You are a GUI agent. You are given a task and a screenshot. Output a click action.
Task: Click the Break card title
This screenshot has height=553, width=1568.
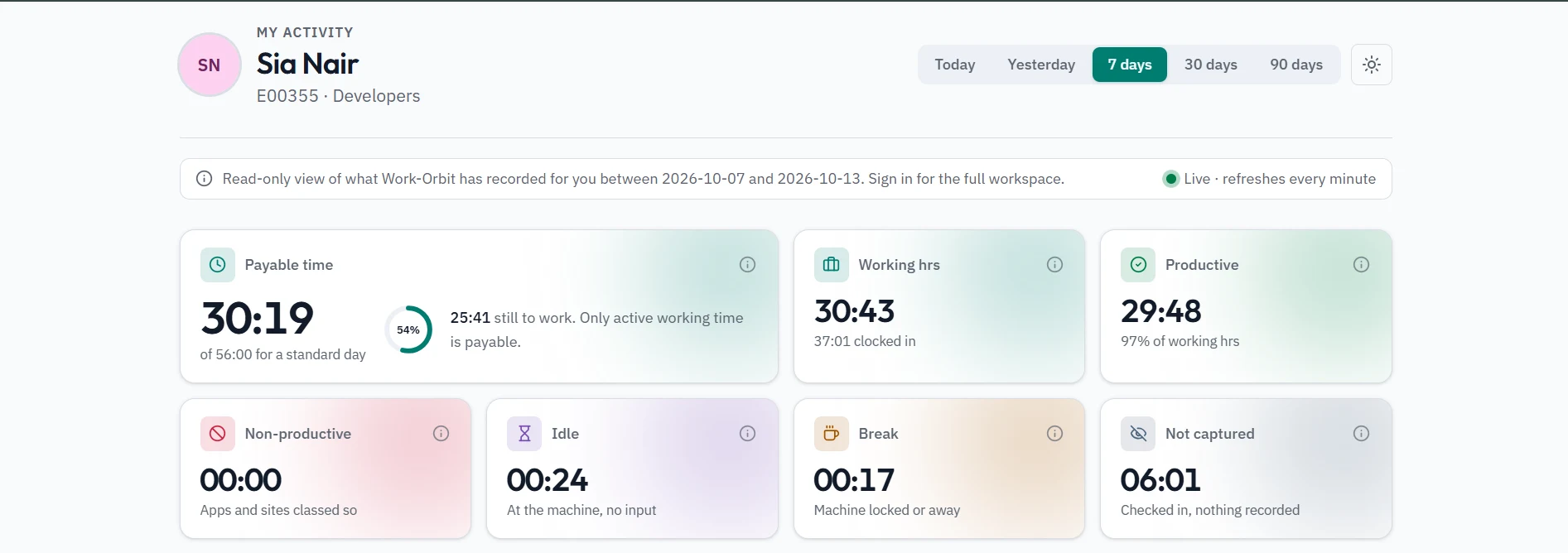tap(878, 434)
